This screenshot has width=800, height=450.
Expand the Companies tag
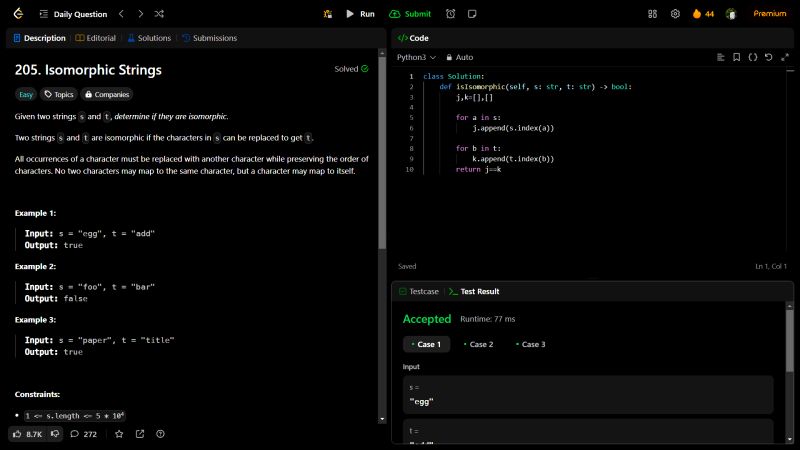point(107,94)
